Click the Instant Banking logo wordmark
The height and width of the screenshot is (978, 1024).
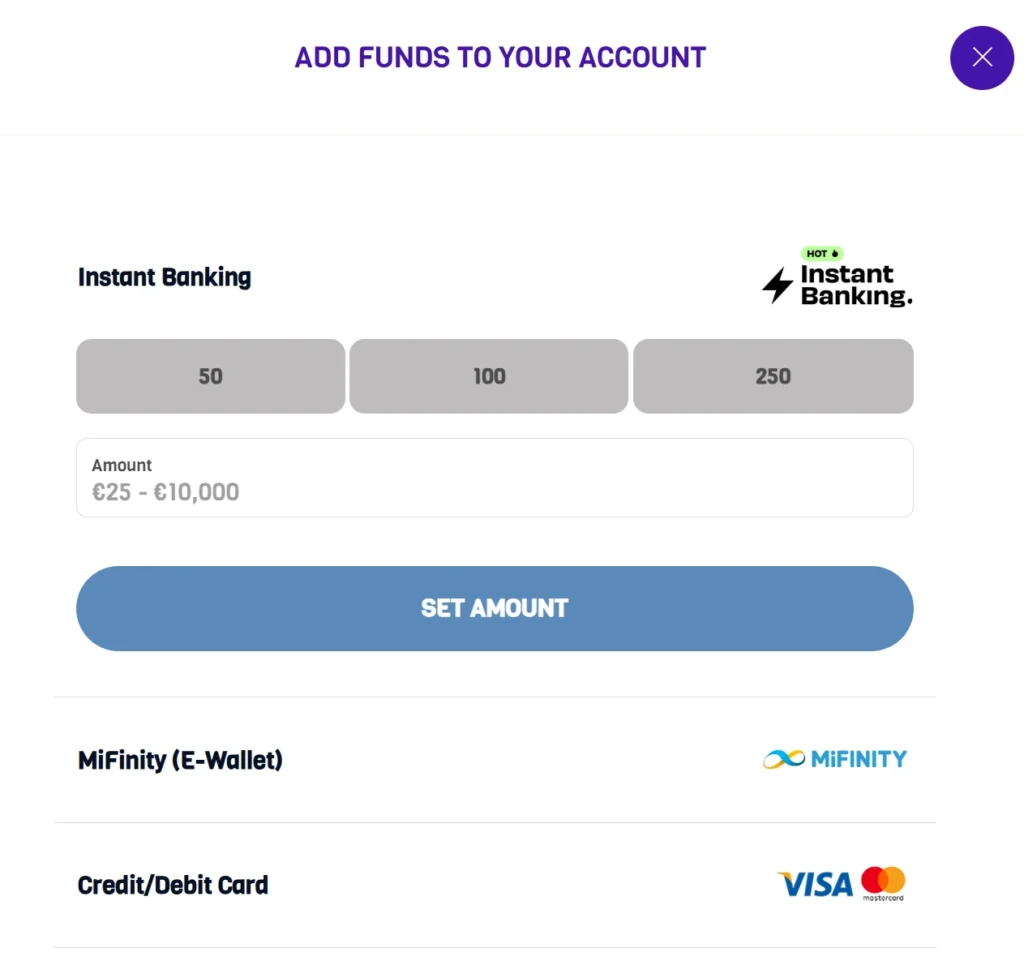[855, 286]
